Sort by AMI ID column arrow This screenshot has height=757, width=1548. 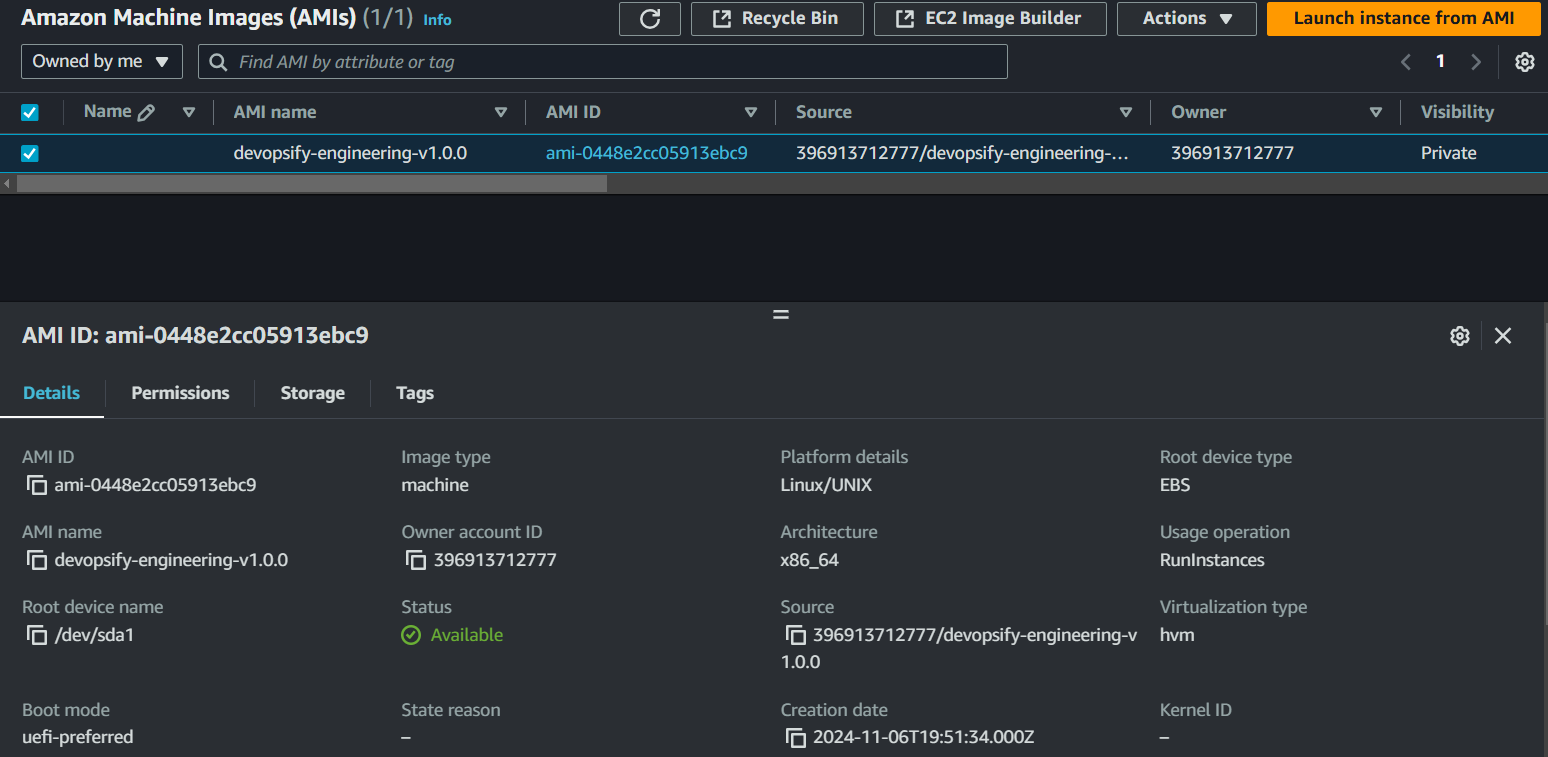tap(751, 113)
